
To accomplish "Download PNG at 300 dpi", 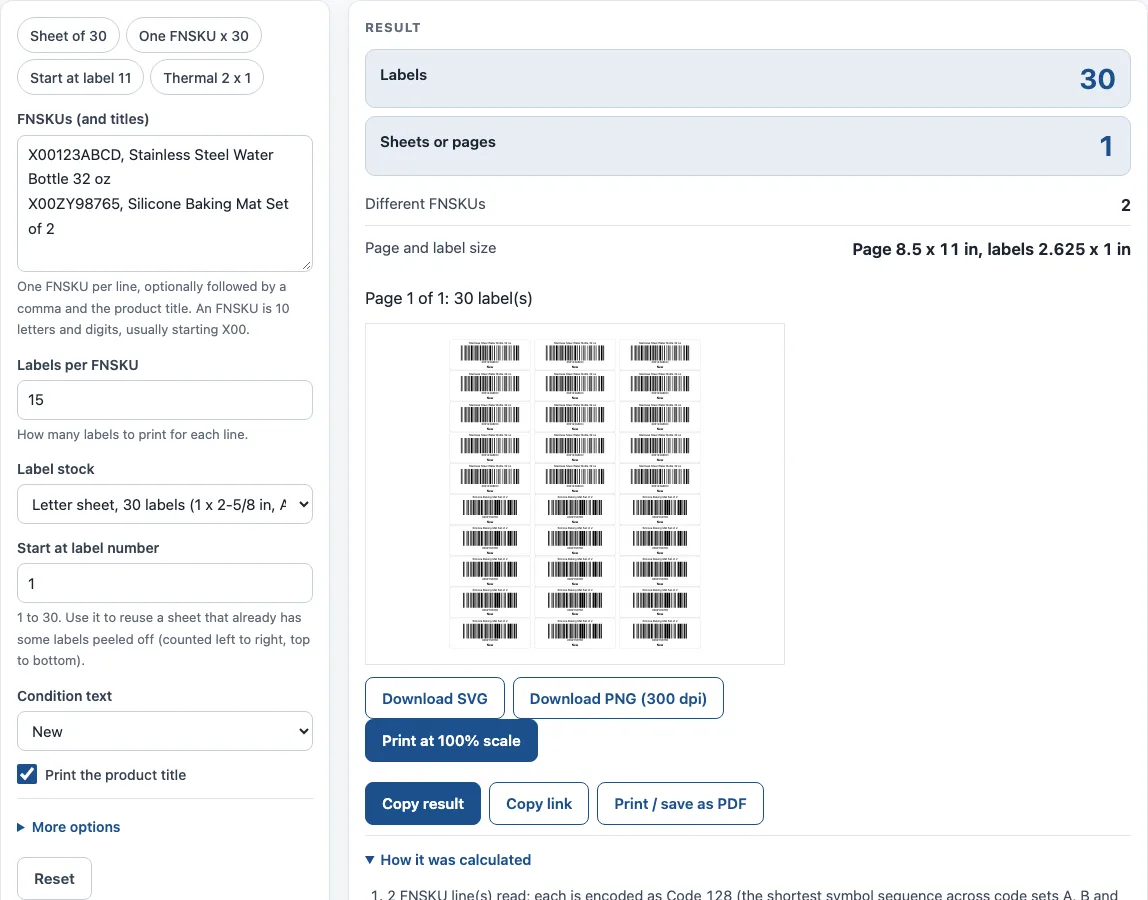I will [618, 699].
